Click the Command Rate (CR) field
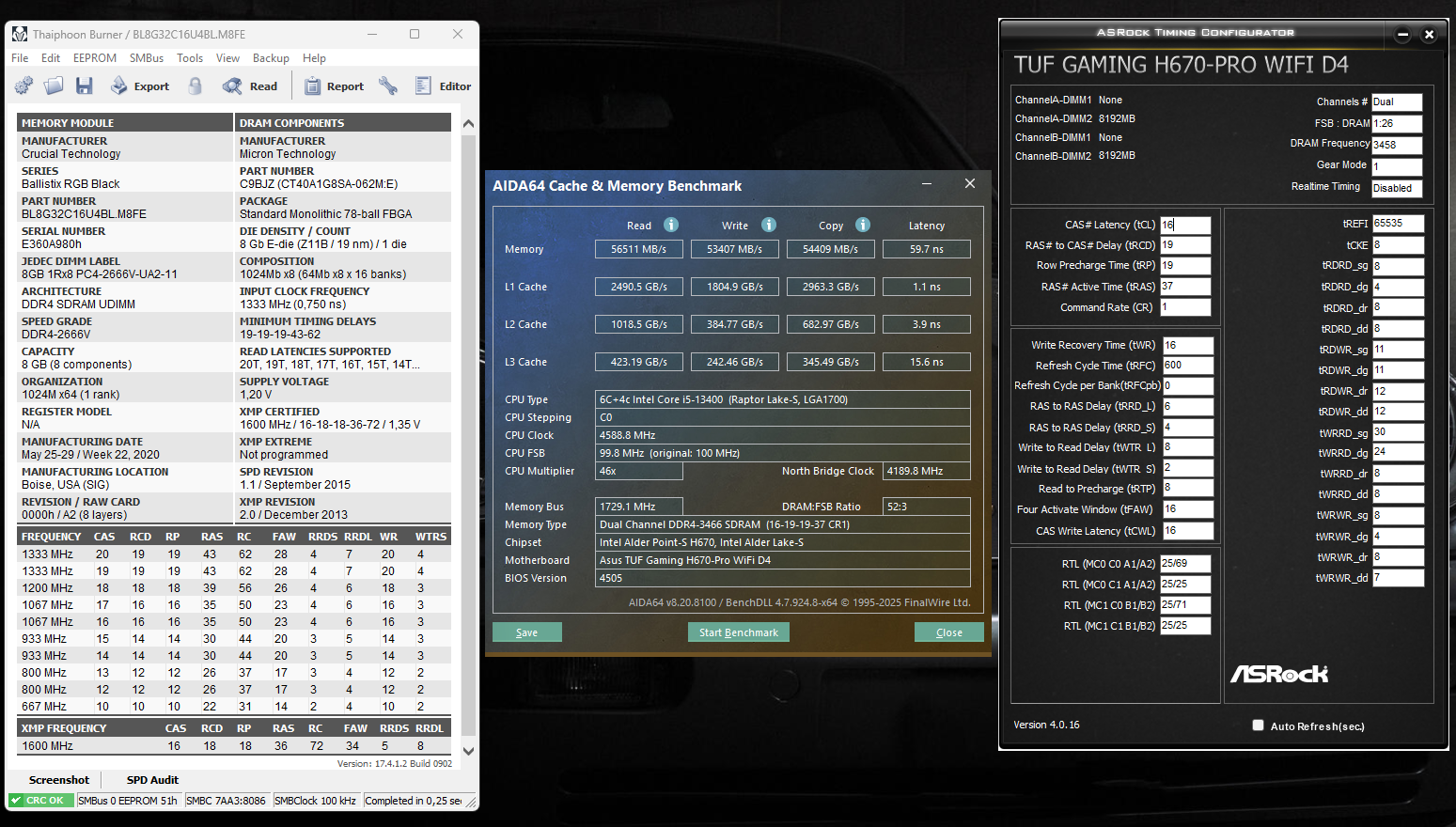This screenshot has height=827, width=1456. point(1185,307)
